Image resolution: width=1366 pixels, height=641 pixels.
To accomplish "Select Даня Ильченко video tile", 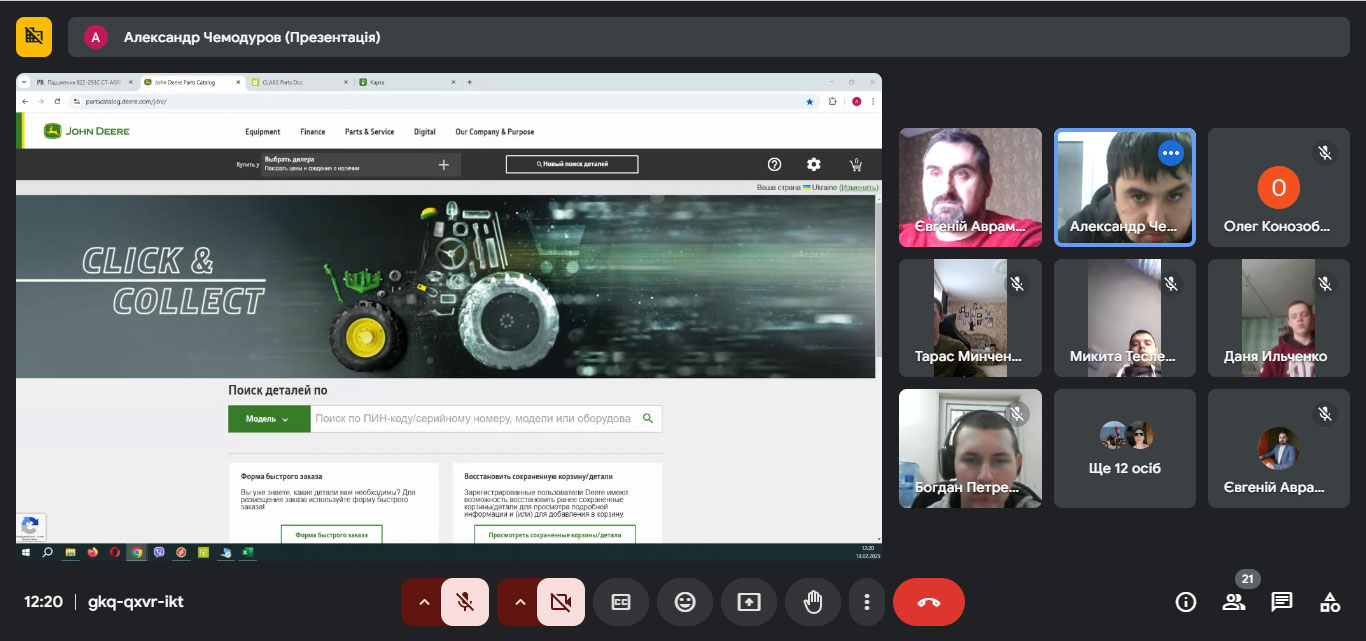I will coord(1278,318).
